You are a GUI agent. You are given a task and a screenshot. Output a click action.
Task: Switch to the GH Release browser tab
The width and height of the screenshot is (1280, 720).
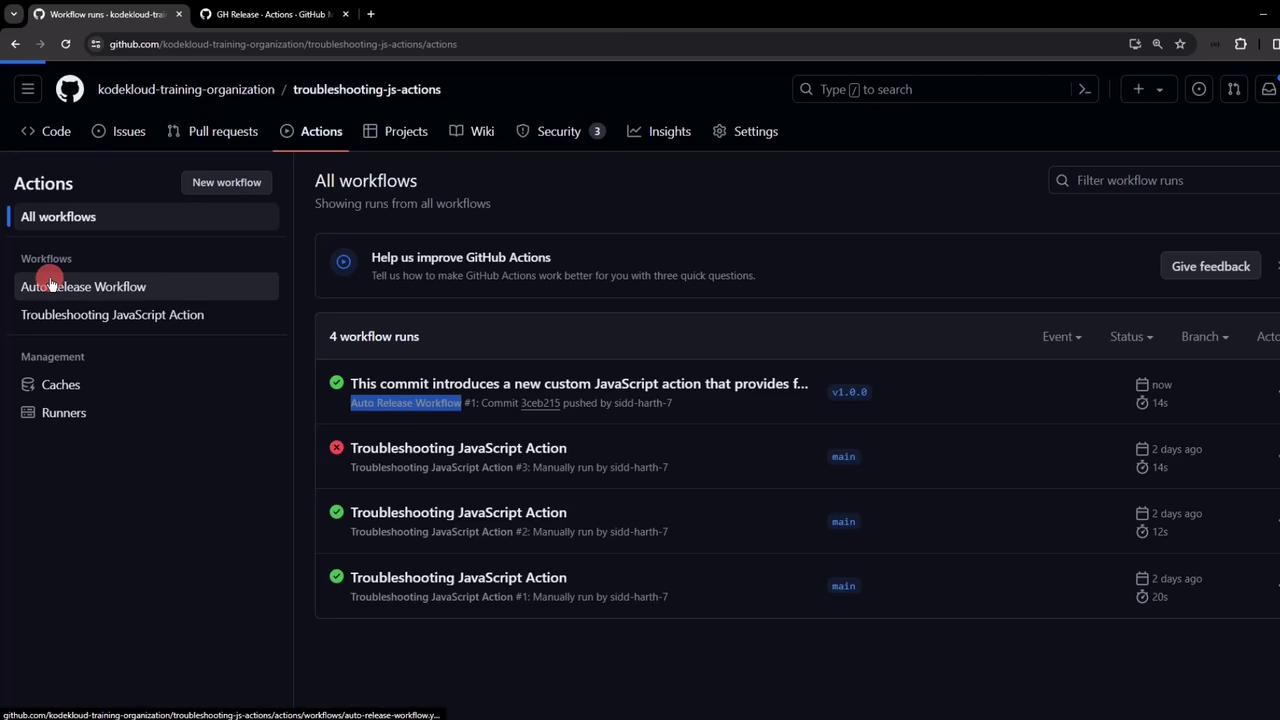(x=272, y=14)
